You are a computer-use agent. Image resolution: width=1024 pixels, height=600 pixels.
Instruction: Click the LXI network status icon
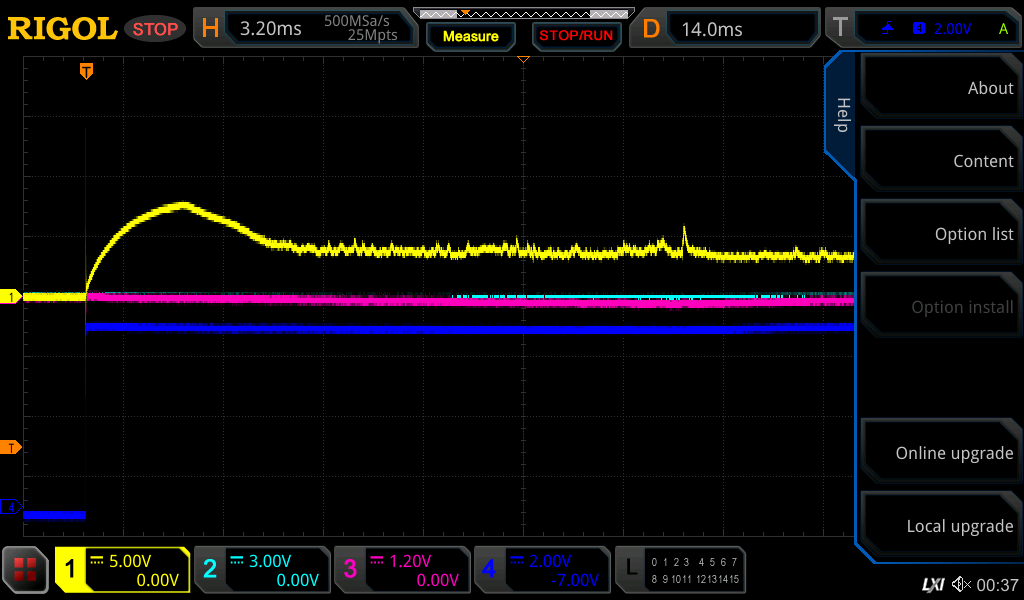[932, 584]
